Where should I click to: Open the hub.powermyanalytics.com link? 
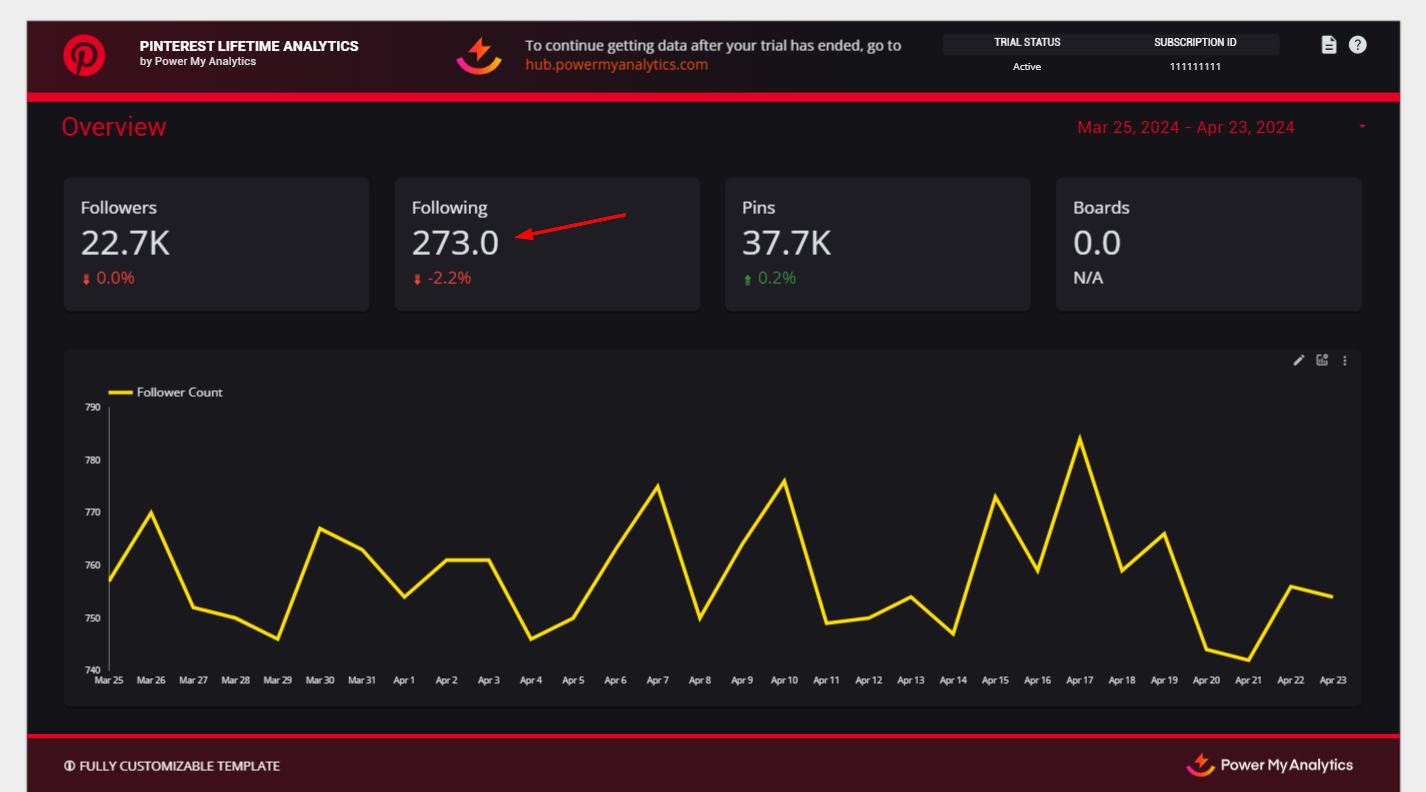pyautogui.click(x=616, y=65)
